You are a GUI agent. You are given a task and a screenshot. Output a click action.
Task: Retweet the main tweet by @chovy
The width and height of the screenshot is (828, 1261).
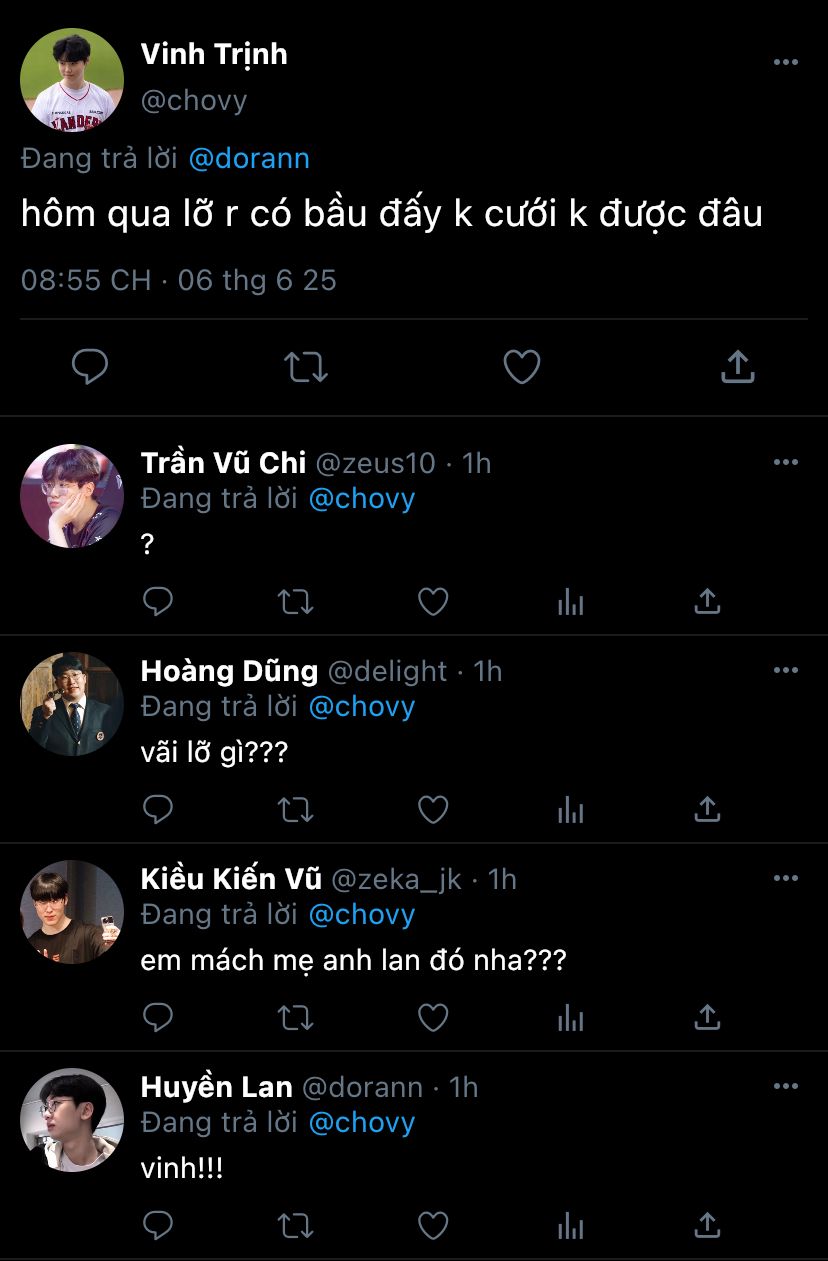click(306, 367)
